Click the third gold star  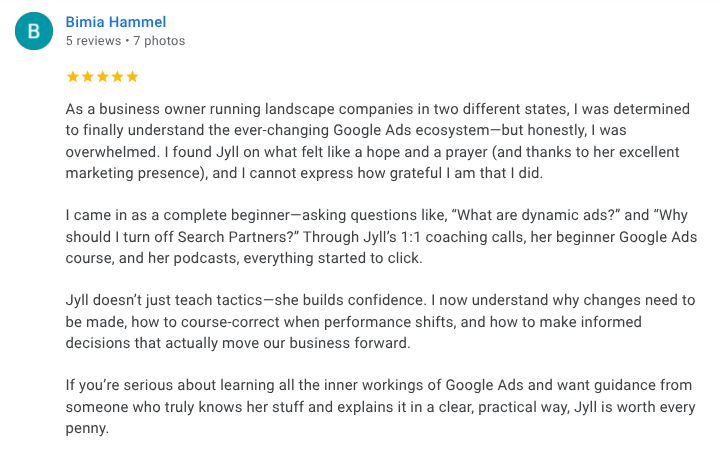[103, 76]
